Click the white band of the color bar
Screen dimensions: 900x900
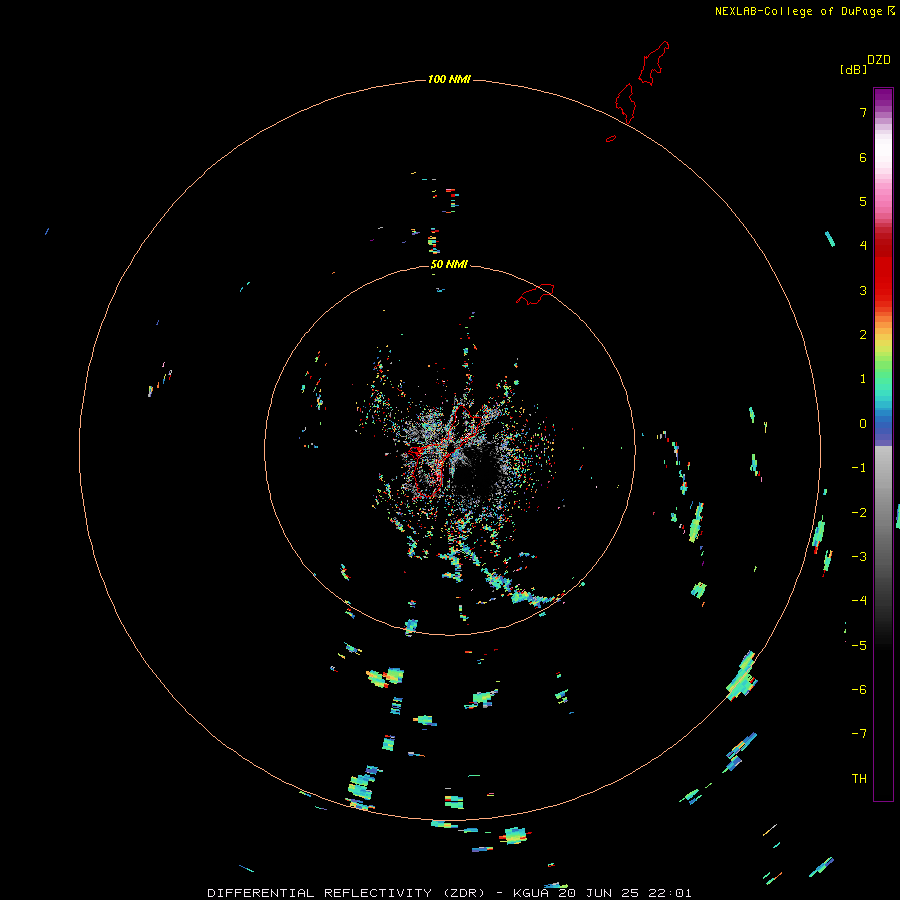[883, 150]
